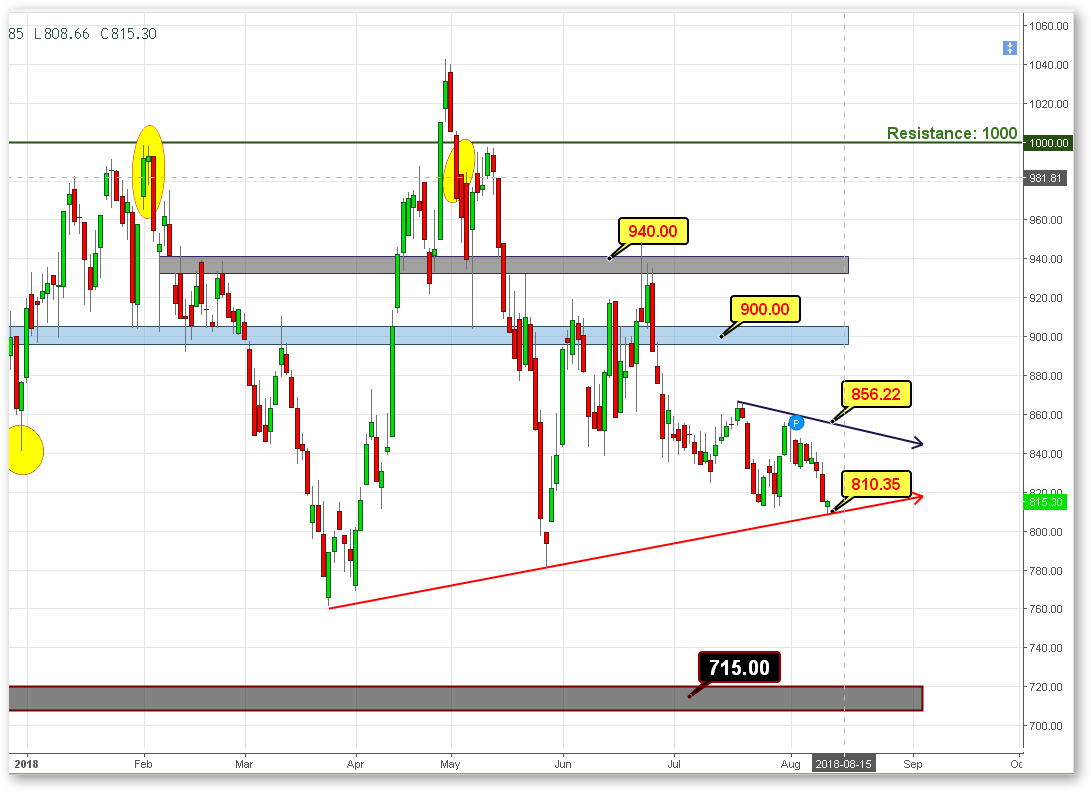The image size is (1091, 792).
Task: Click the blue P marker on chart
Action: (x=796, y=422)
